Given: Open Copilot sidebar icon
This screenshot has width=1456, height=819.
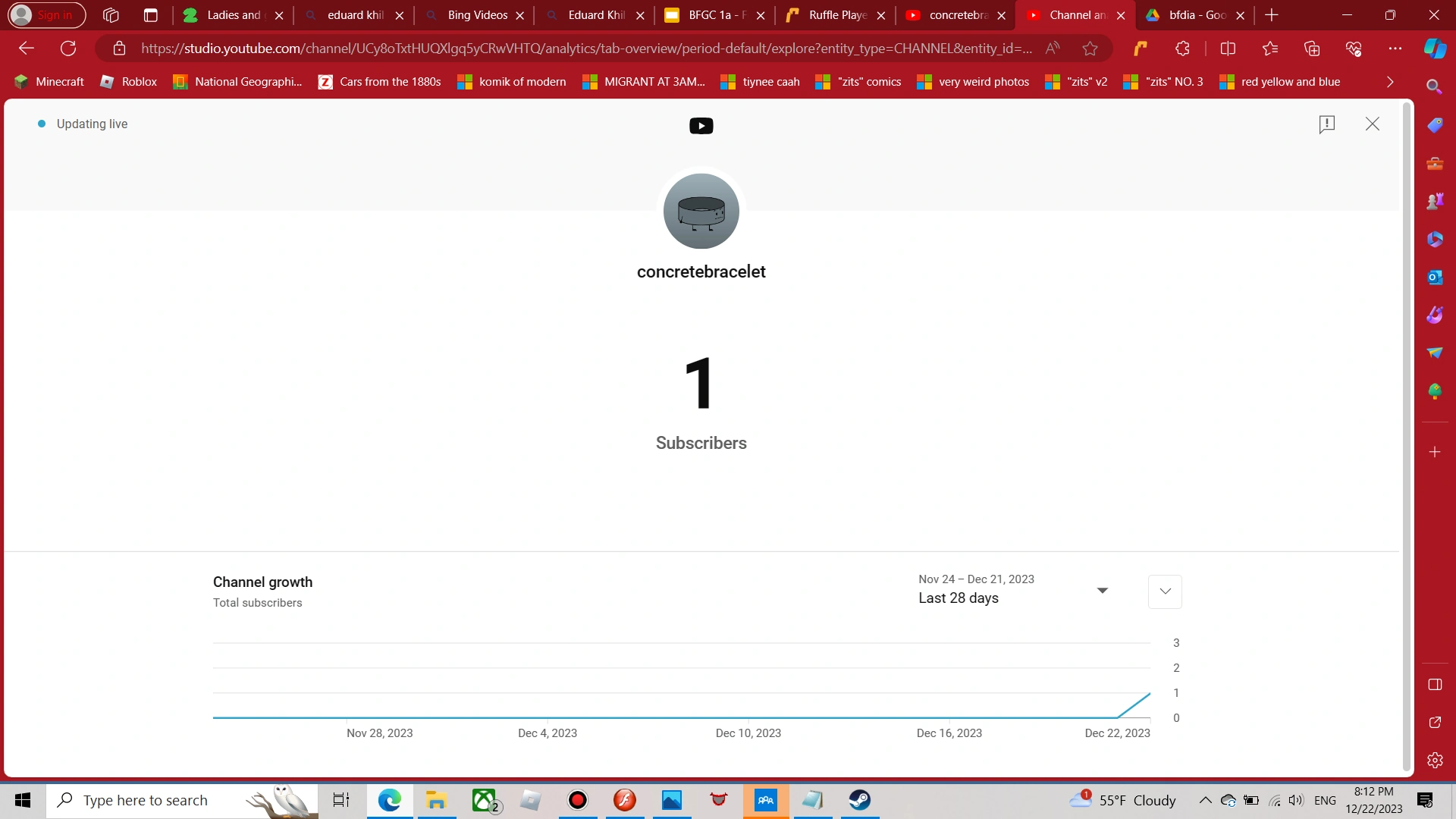Looking at the screenshot, I should [x=1434, y=49].
